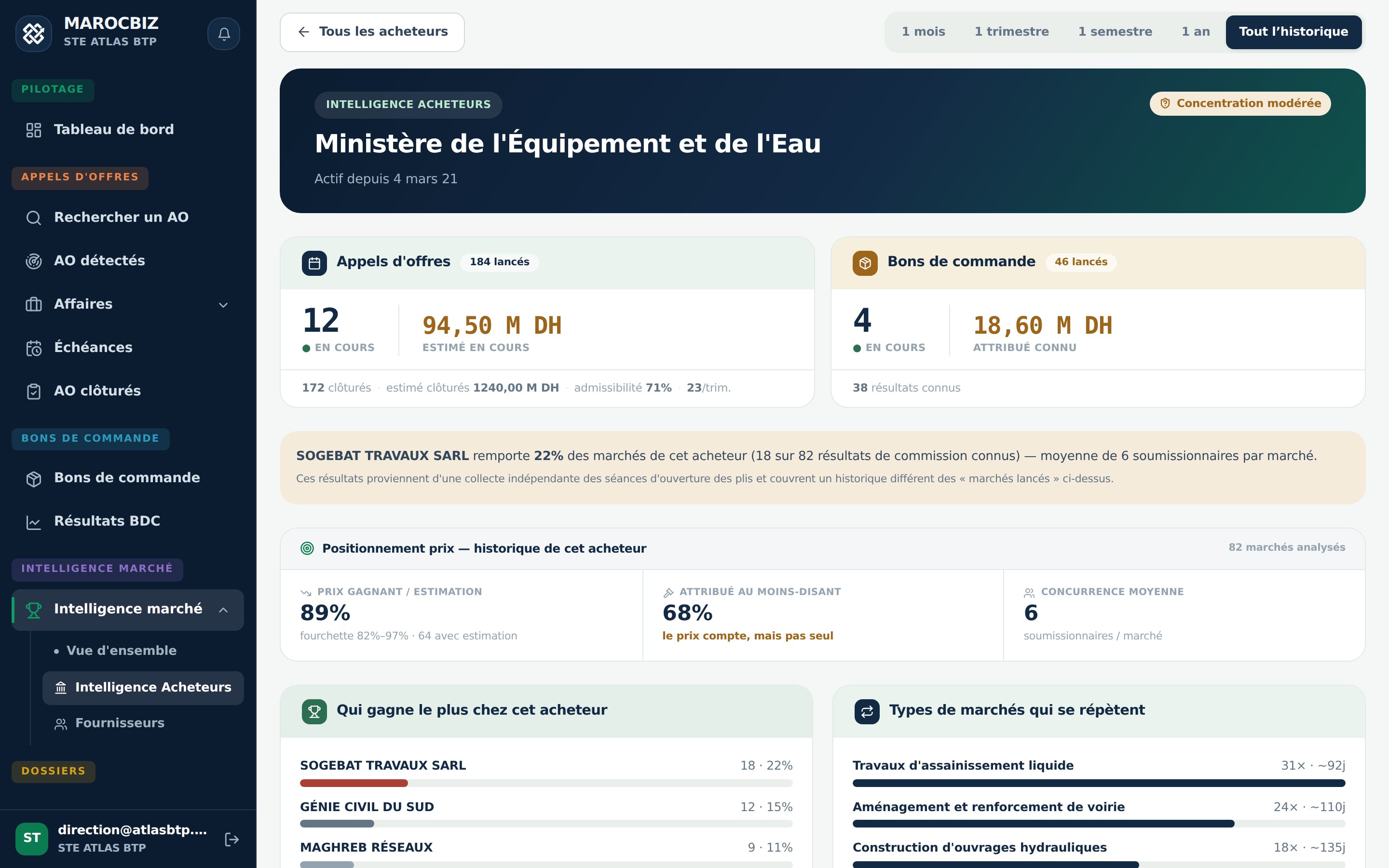Go back to Tous les acheteurs

click(x=372, y=32)
